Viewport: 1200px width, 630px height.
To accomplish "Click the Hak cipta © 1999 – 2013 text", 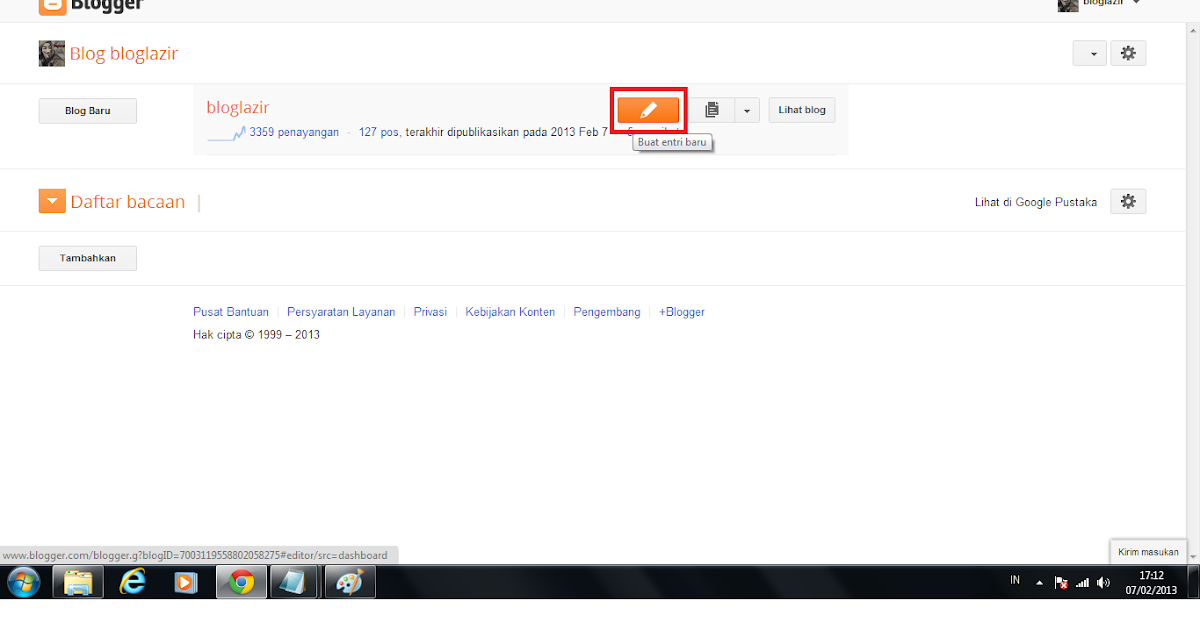I will pos(256,335).
